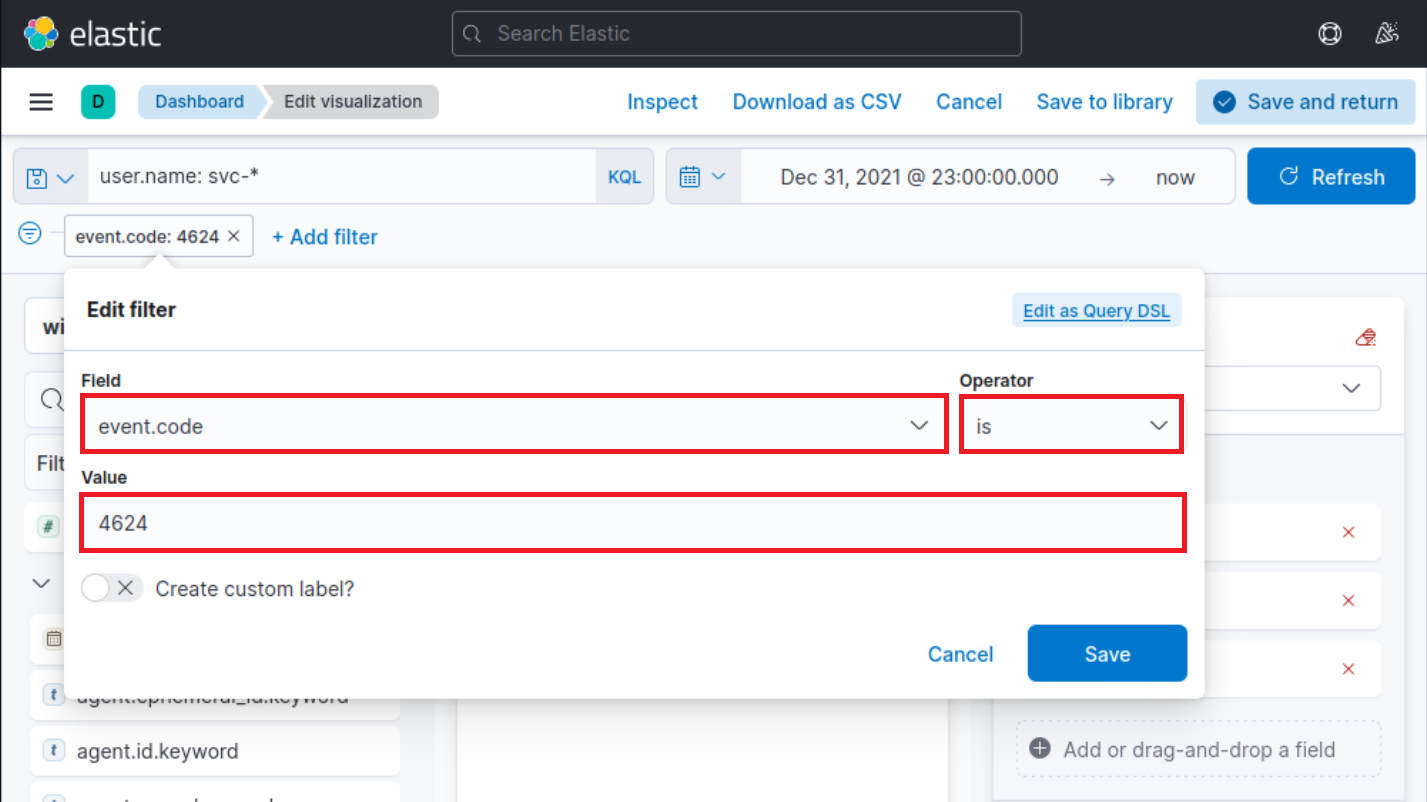Viewport: 1427px width, 802px height.
Task: Open the main navigation hamburger menu
Action: 40,101
